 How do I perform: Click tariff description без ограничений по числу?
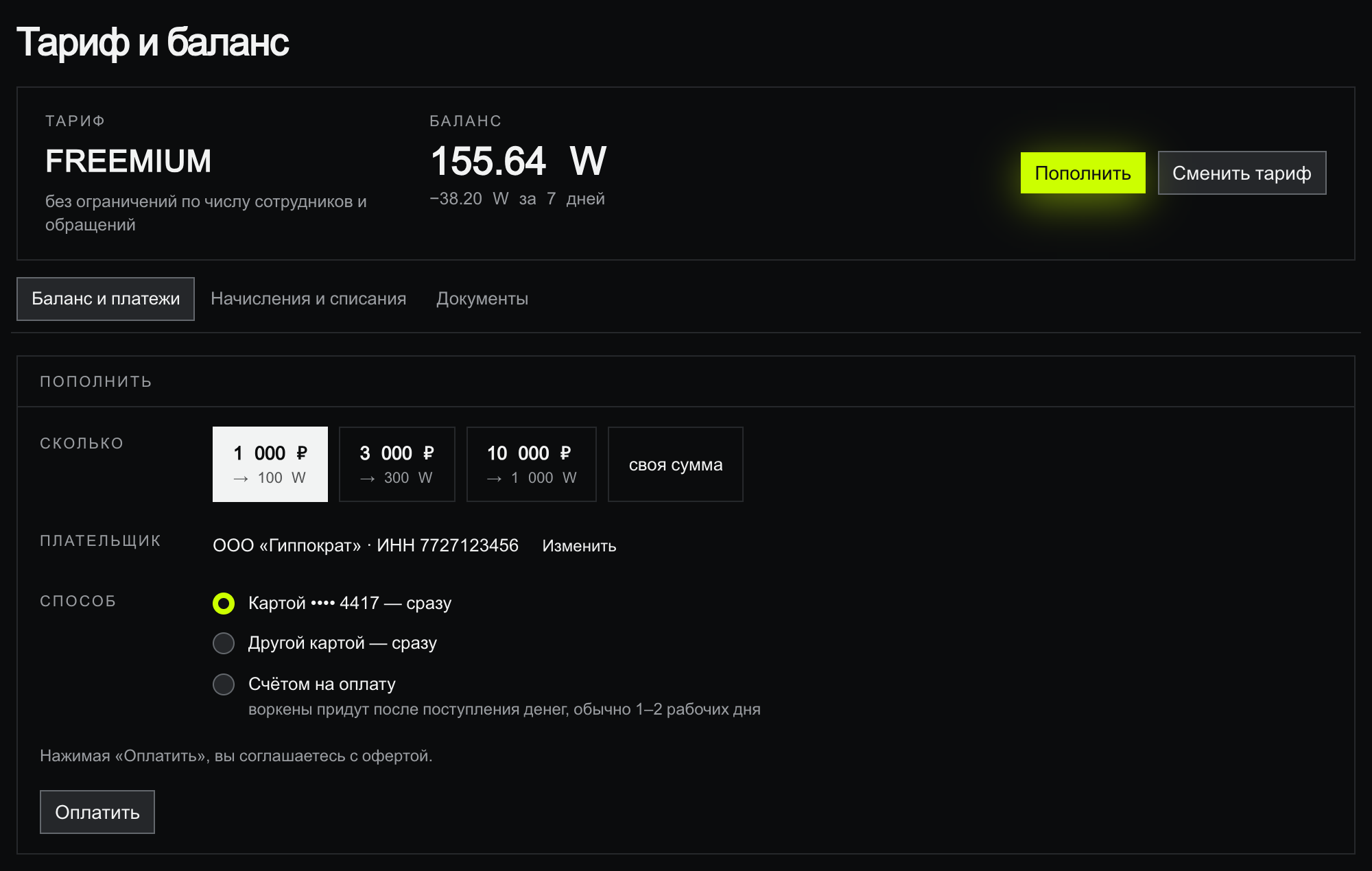(206, 213)
